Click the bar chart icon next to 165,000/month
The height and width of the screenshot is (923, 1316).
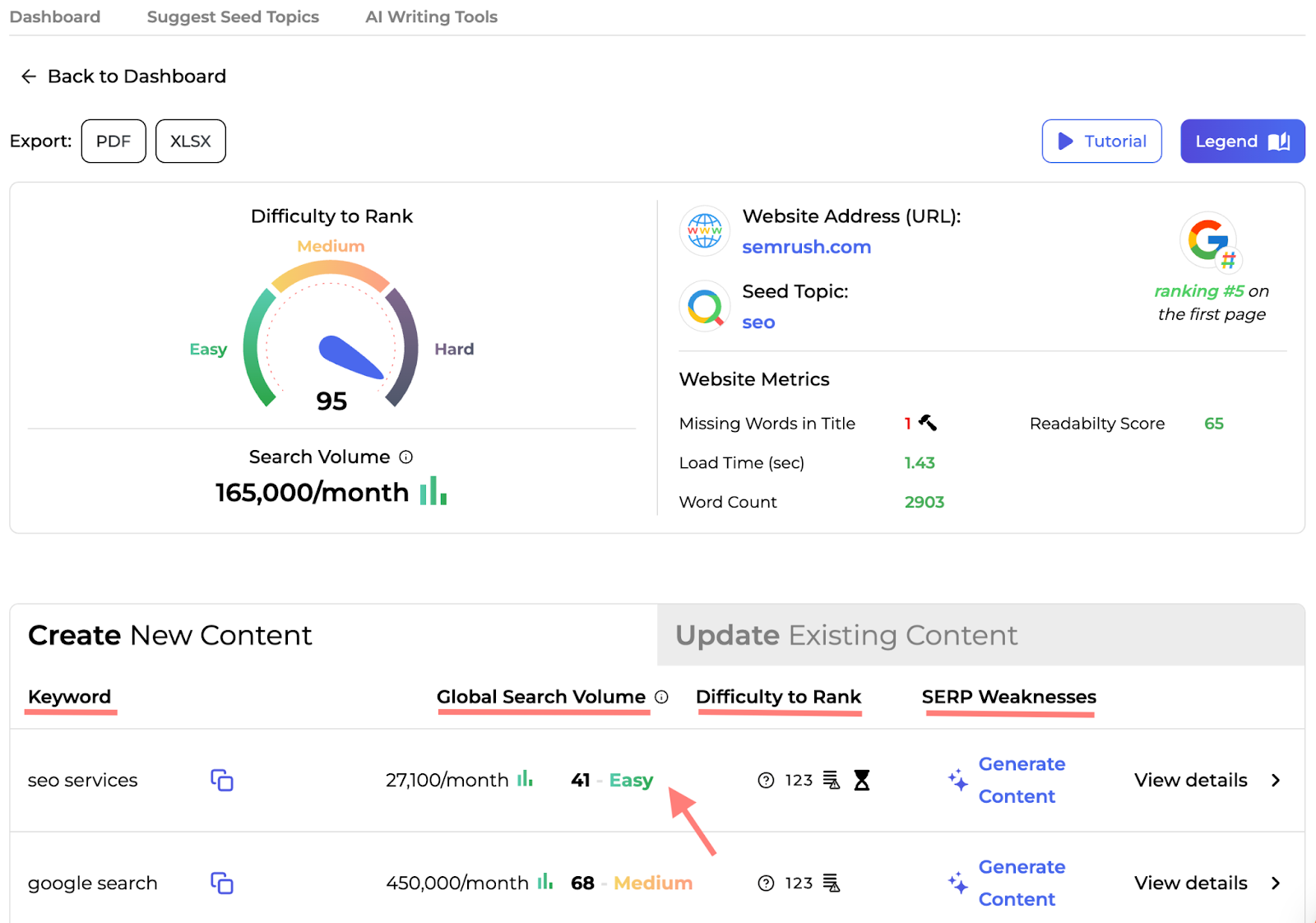coord(433,490)
